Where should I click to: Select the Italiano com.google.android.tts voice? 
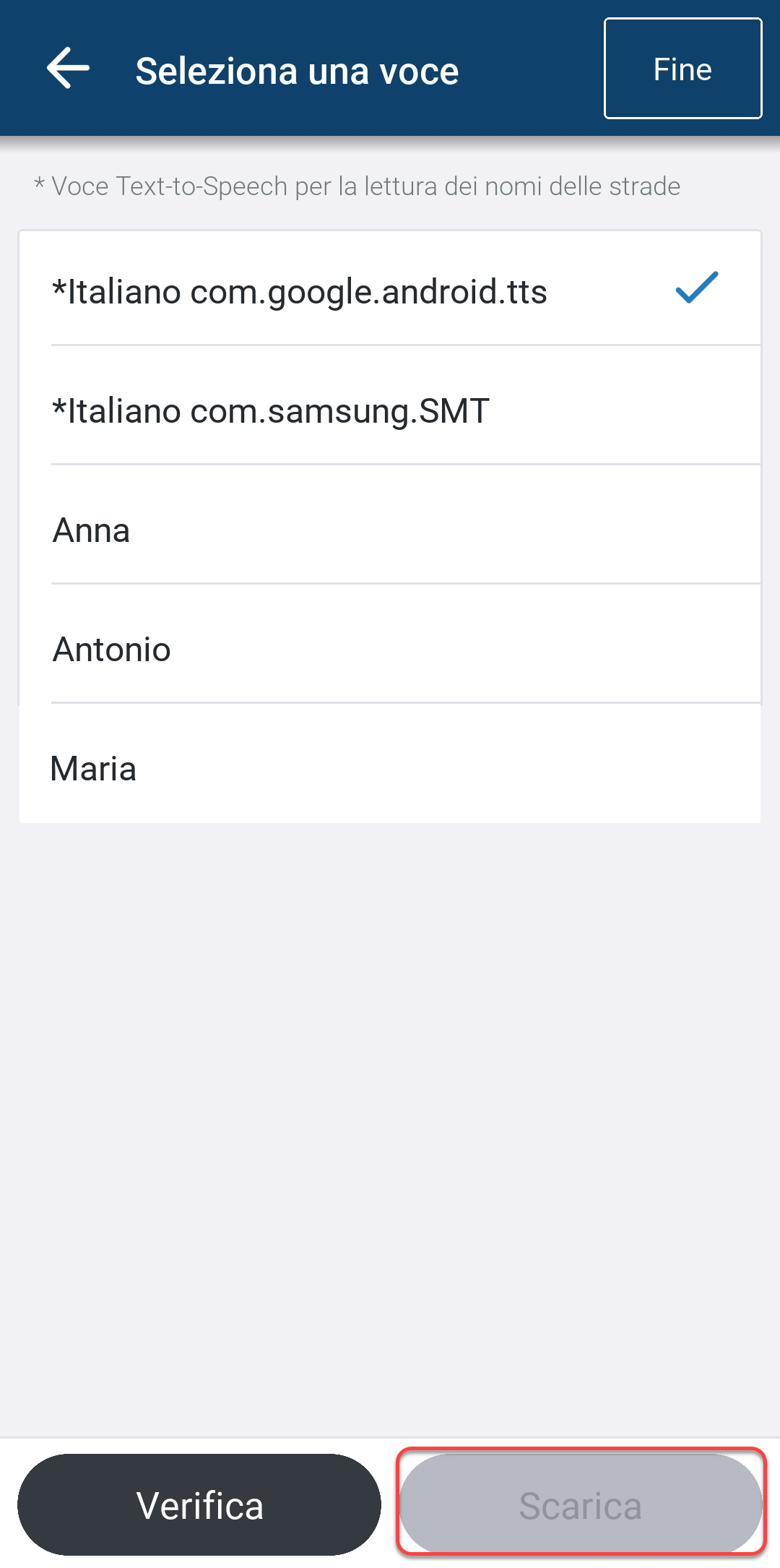tap(300, 292)
